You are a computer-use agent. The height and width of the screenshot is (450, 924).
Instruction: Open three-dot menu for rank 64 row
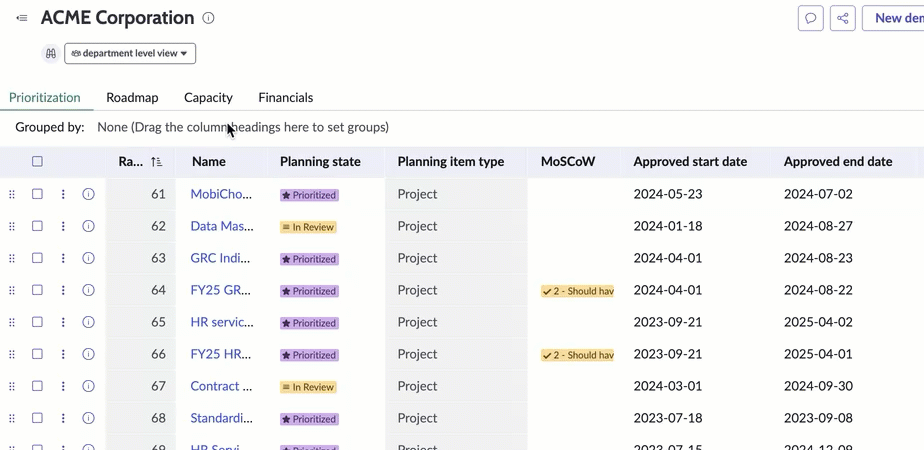pyautogui.click(x=63, y=290)
